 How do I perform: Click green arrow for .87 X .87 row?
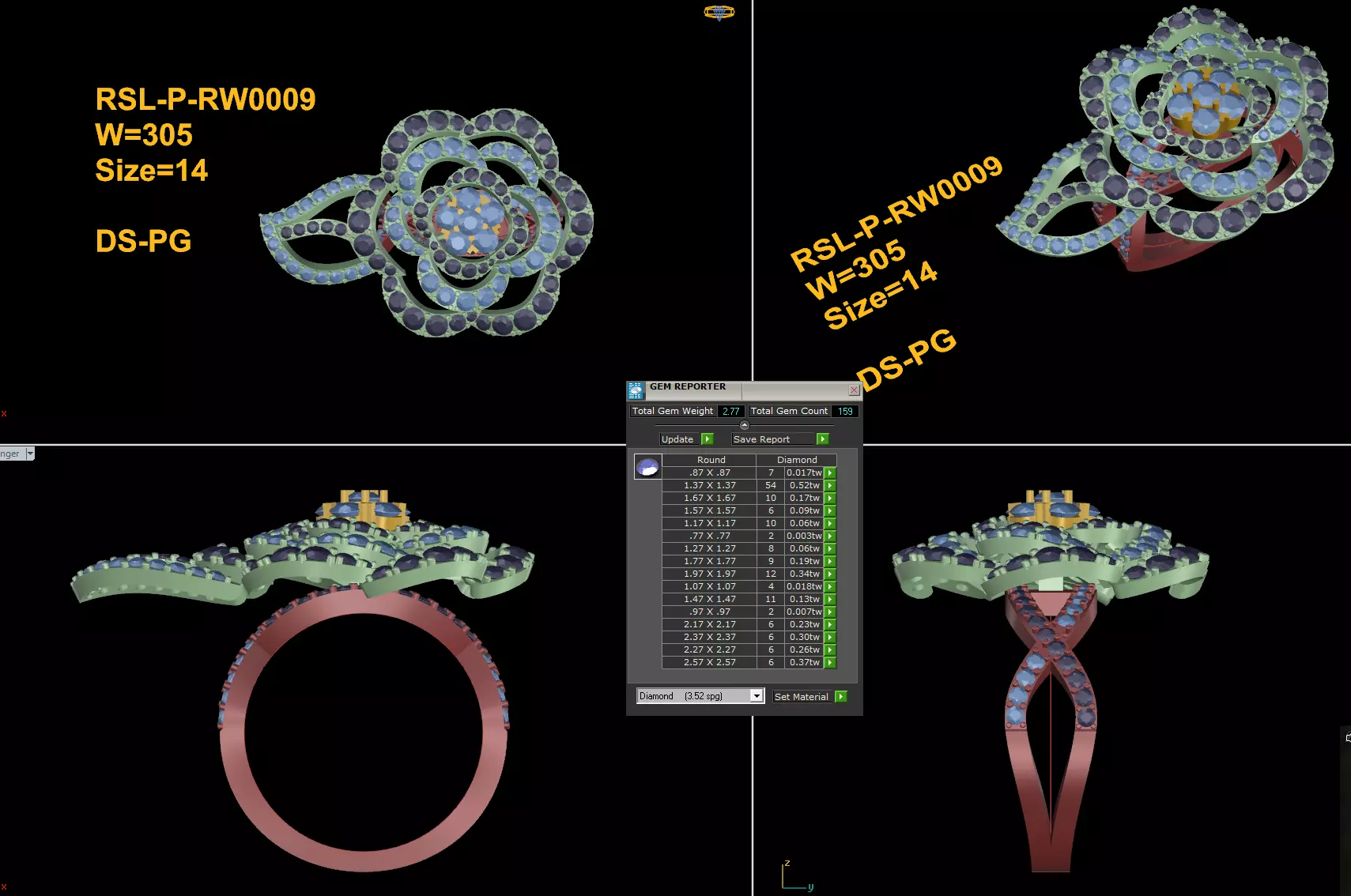pos(830,473)
